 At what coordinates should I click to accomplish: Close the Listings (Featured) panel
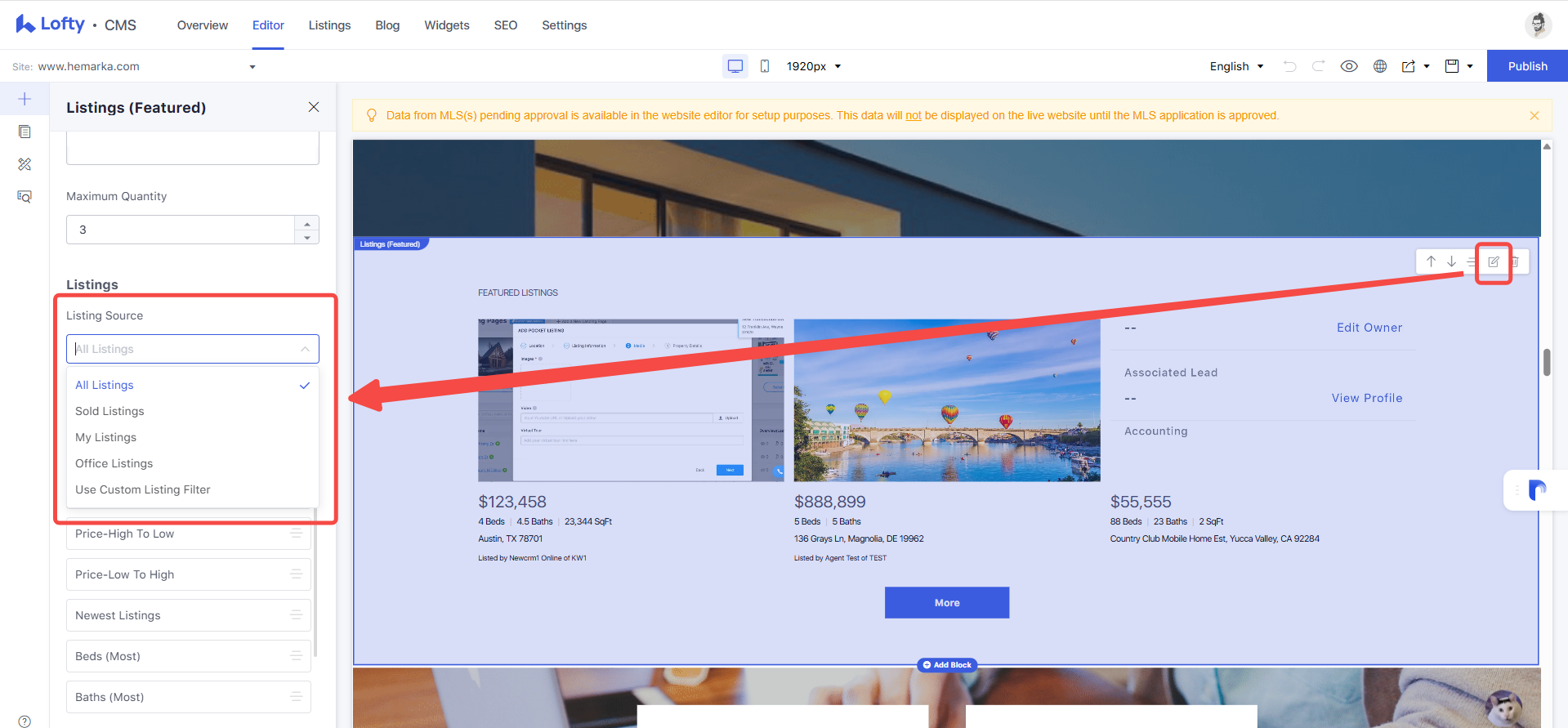[x=314, y=107]
